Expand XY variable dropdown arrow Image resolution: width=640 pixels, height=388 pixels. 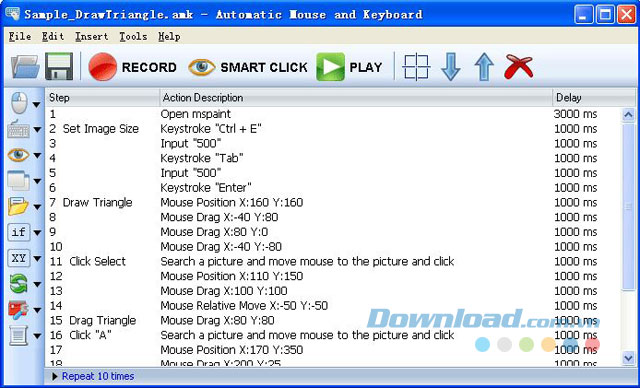click(37, 259)
